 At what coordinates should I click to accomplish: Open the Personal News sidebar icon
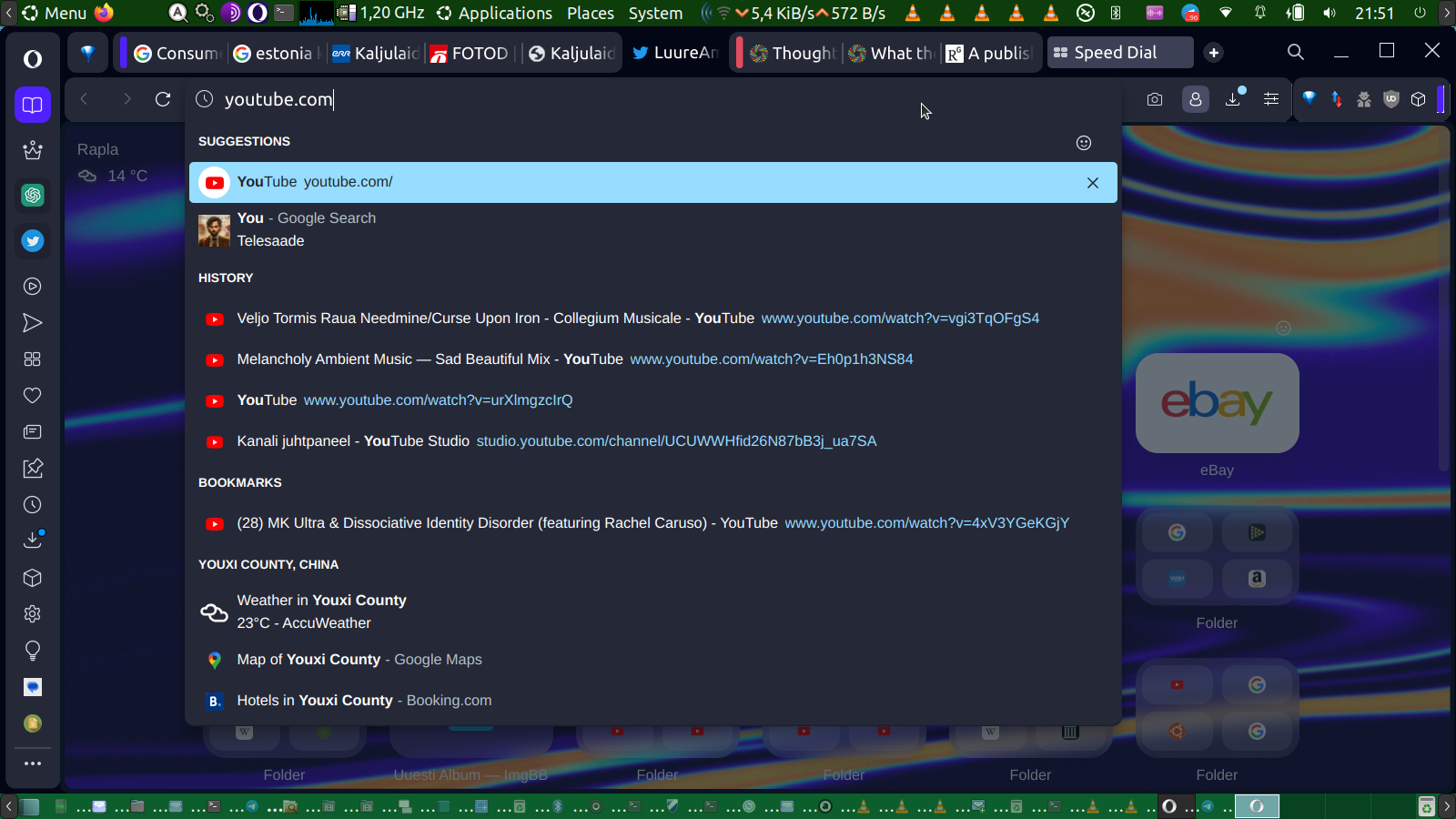click(33, 432)
